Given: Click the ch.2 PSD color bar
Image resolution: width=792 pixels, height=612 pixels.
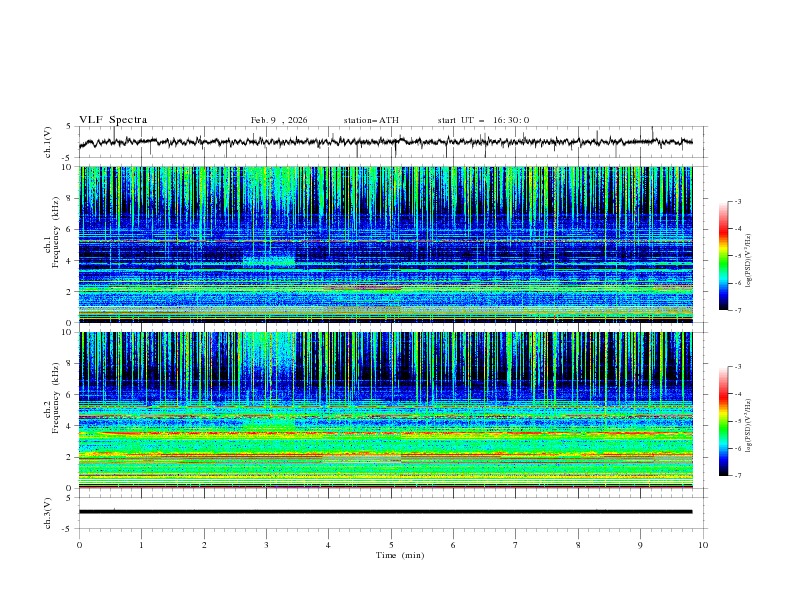Looking at the screenshot, I should pyautogui.click(x=724, y=421).
